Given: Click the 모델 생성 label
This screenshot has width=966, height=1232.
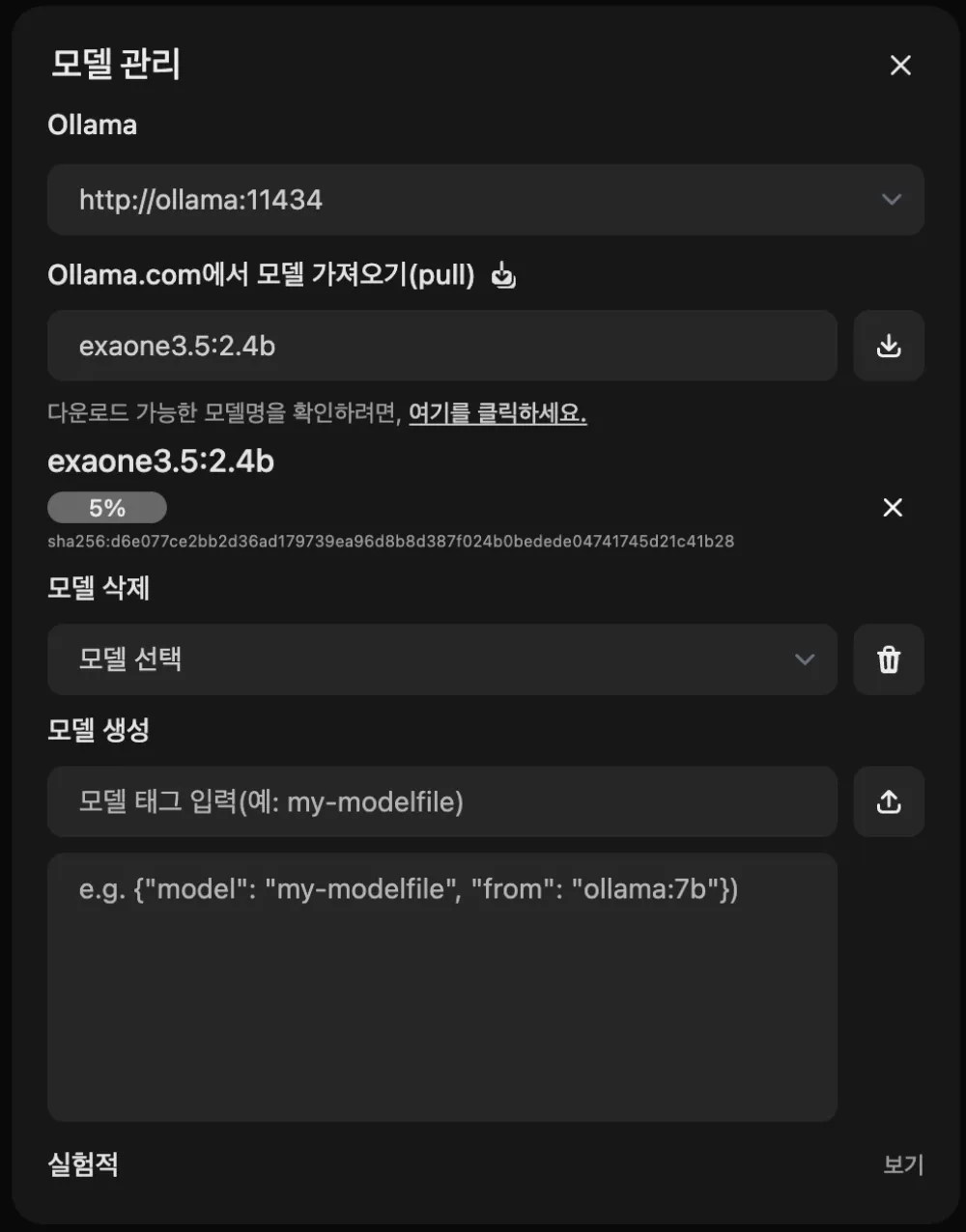Looking at the screenshot, I should coord(99,730).
